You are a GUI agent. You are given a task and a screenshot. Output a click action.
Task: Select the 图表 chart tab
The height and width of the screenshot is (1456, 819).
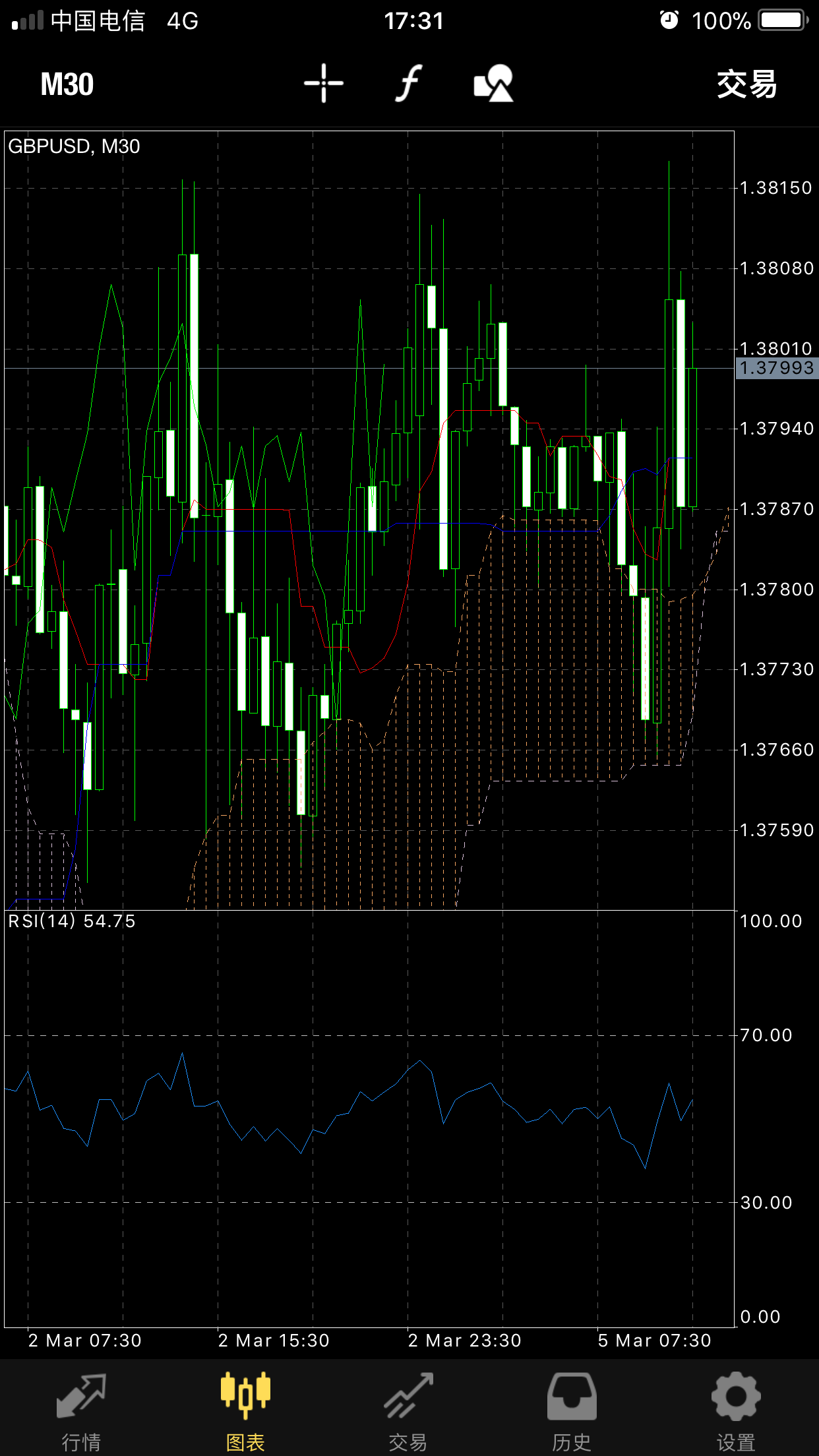(245, 1412)
